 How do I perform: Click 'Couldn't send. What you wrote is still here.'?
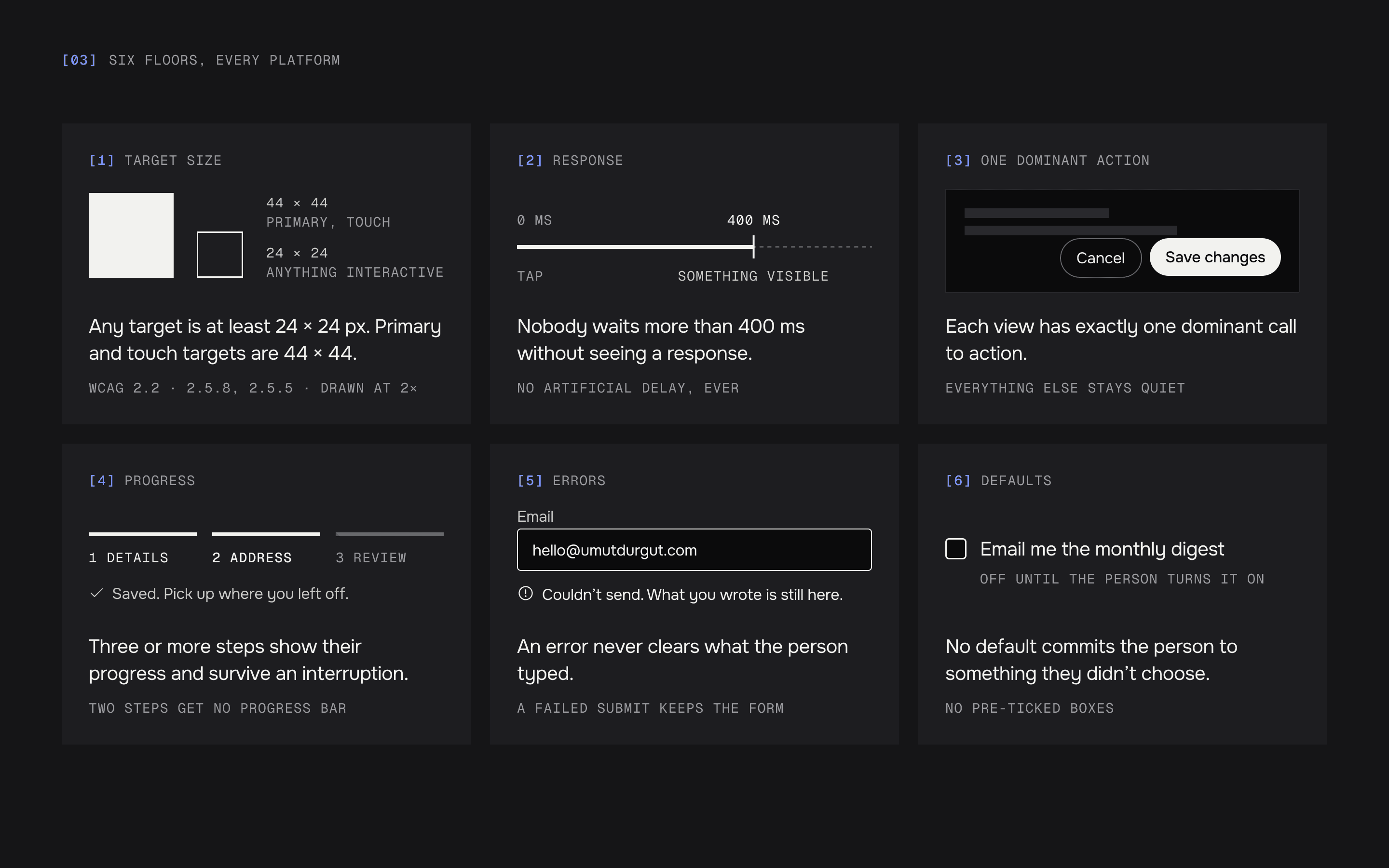point(692,595)
